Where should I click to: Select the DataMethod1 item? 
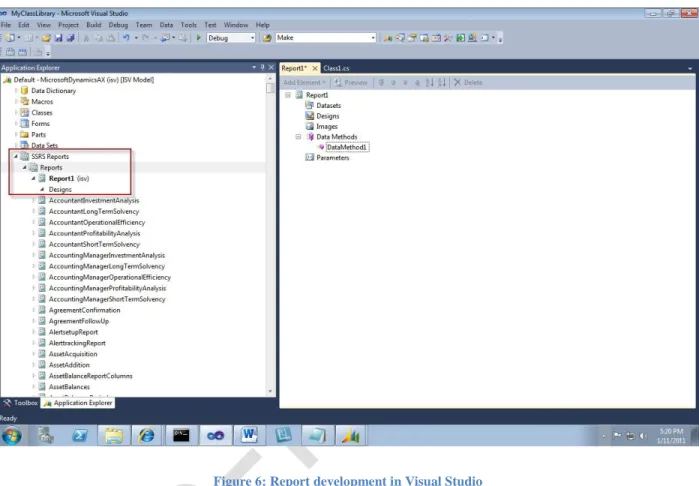[347, 147]
